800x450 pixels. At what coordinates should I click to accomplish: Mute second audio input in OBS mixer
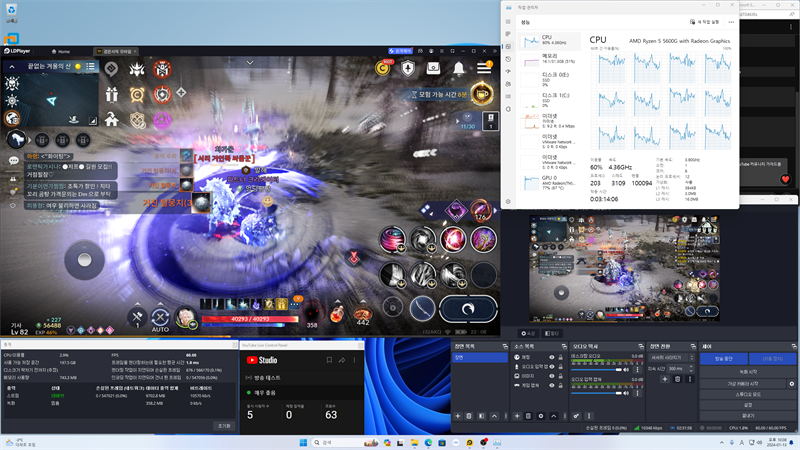627,393
